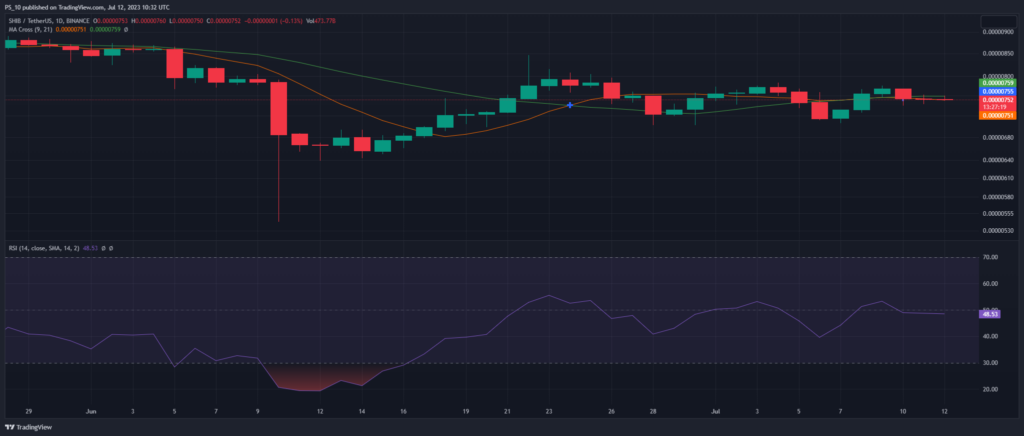
Task: Click the 0.00000900 level on price scale
Action: [x=1000, y=32]
